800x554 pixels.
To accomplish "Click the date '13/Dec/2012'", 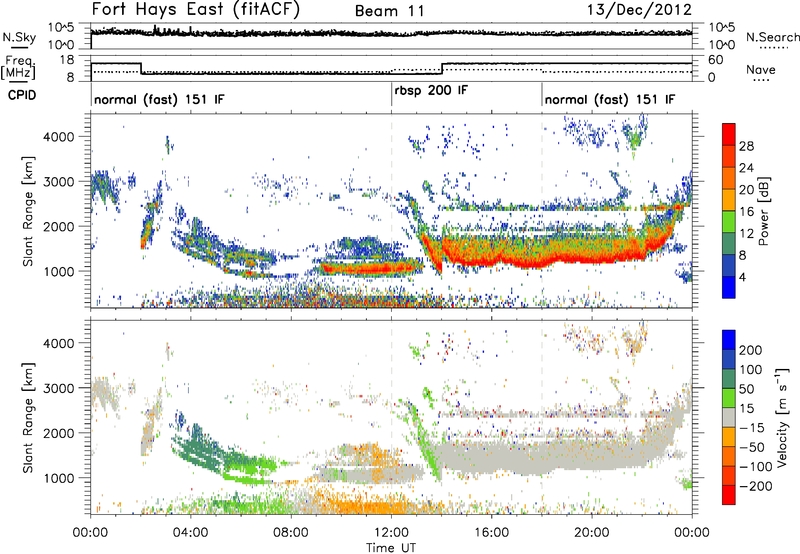I will click(639, 10).
